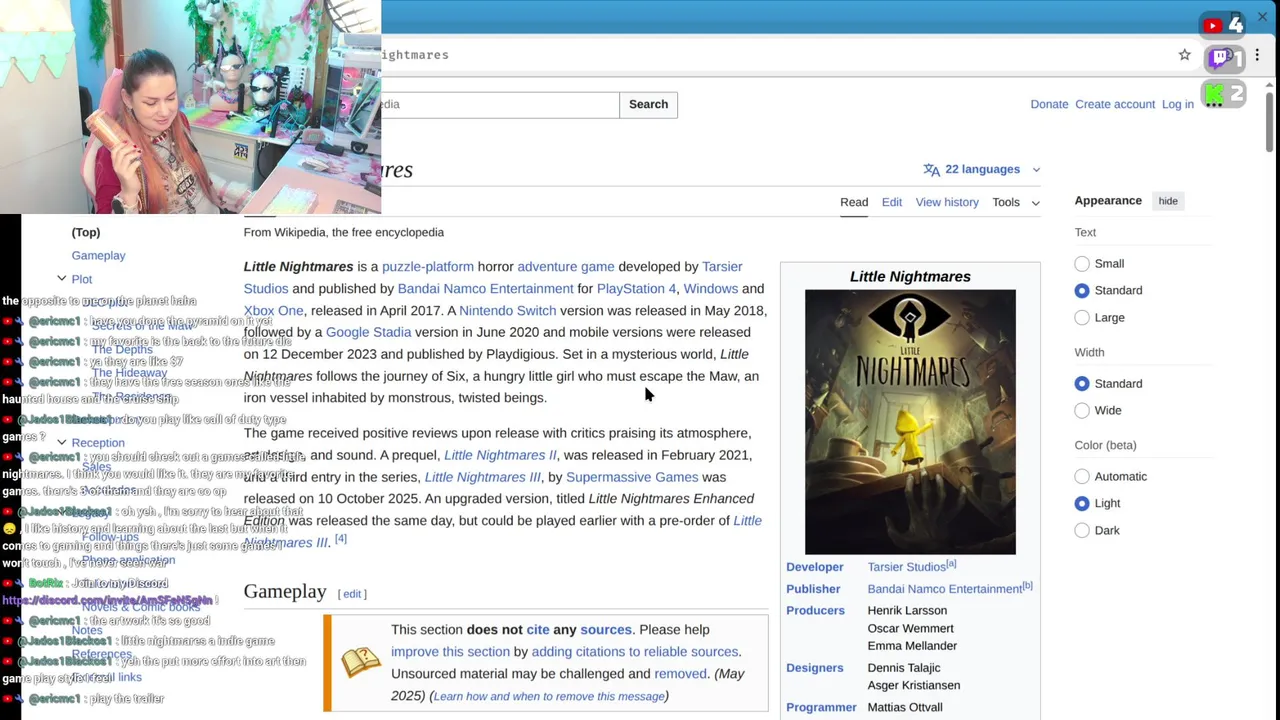Click footnote [b] after Bandai Namco Entertainment
Screen dimensions: 1280x720
1027,586
